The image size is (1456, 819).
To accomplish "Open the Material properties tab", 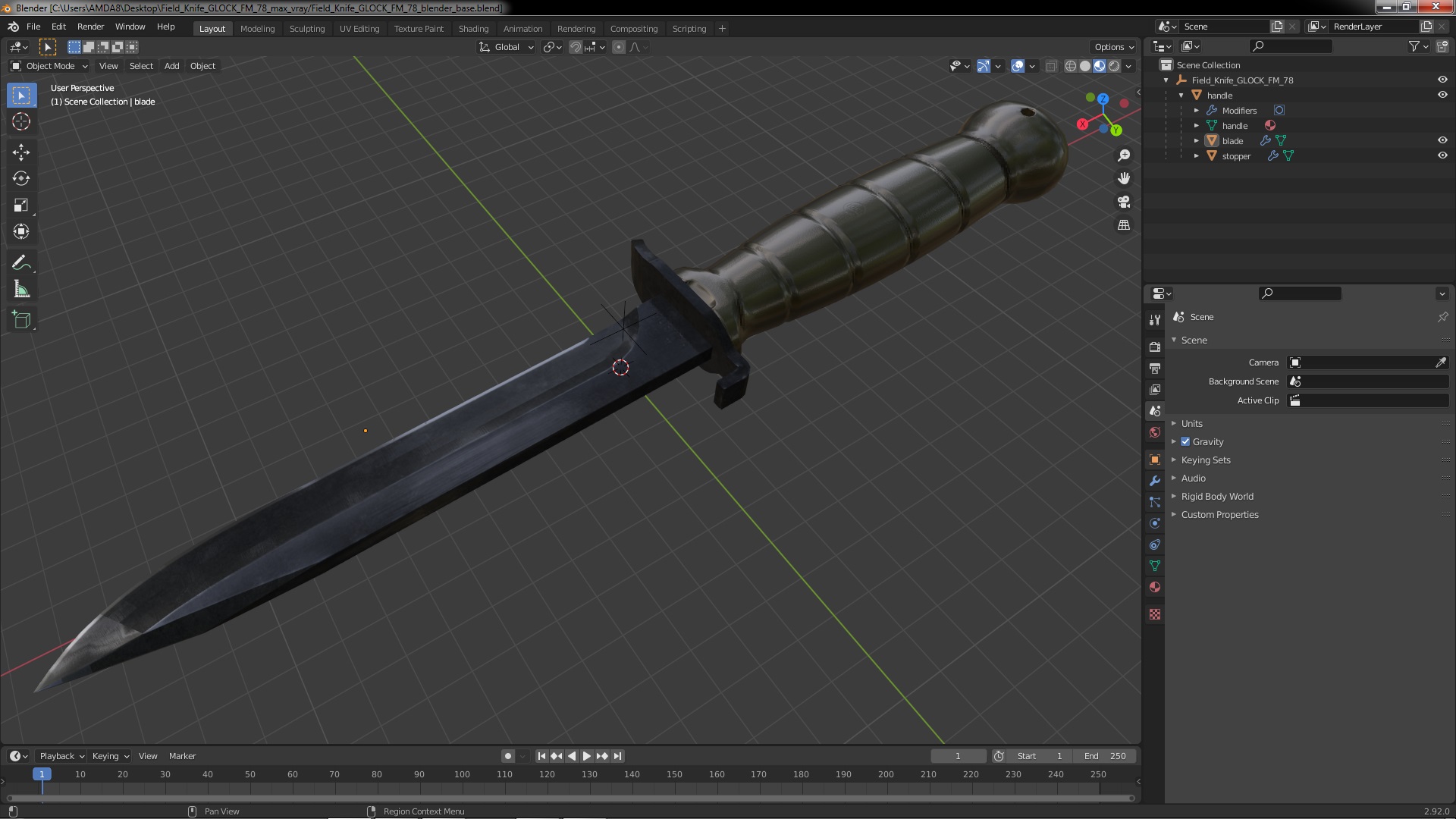I will pos(1155,587).
